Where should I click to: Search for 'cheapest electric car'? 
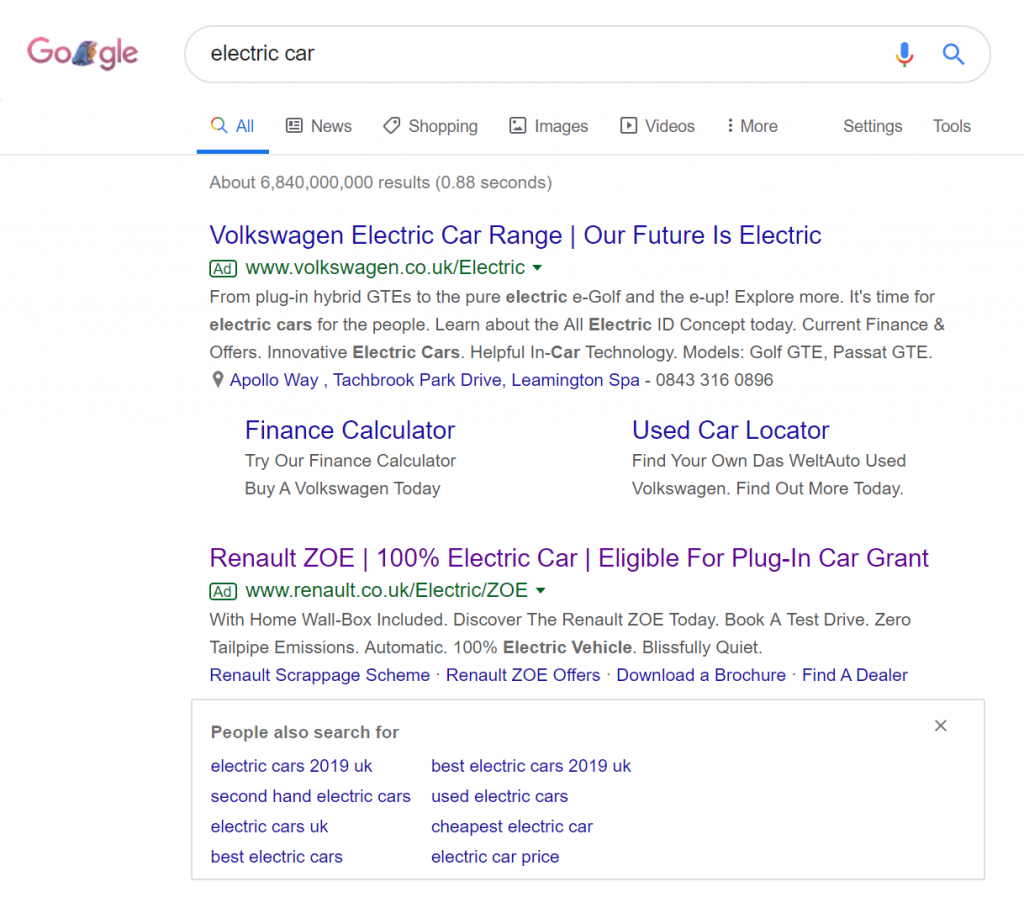(512, 826)
